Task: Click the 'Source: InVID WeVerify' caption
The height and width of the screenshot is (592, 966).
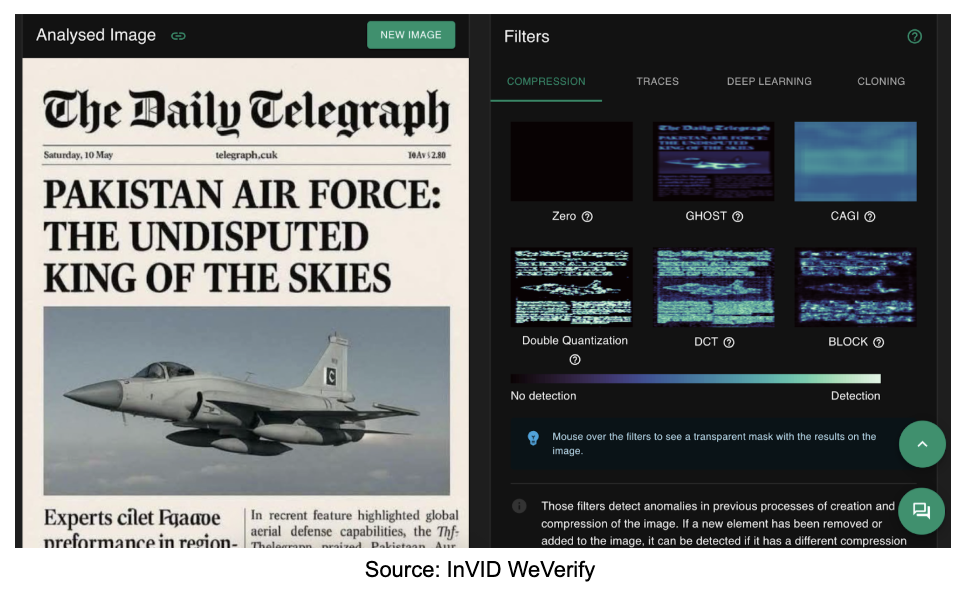Action: [x=480, y=570]
